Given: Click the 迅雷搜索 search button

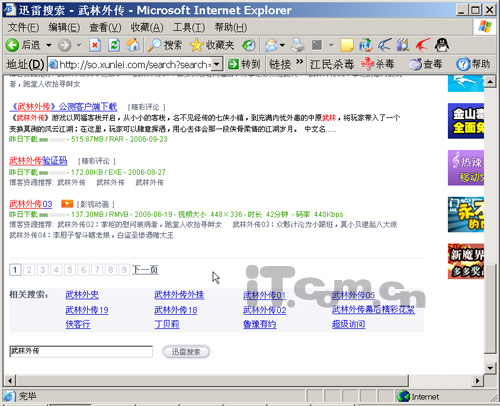Looking at the screenshot, I should pos(186,352).
